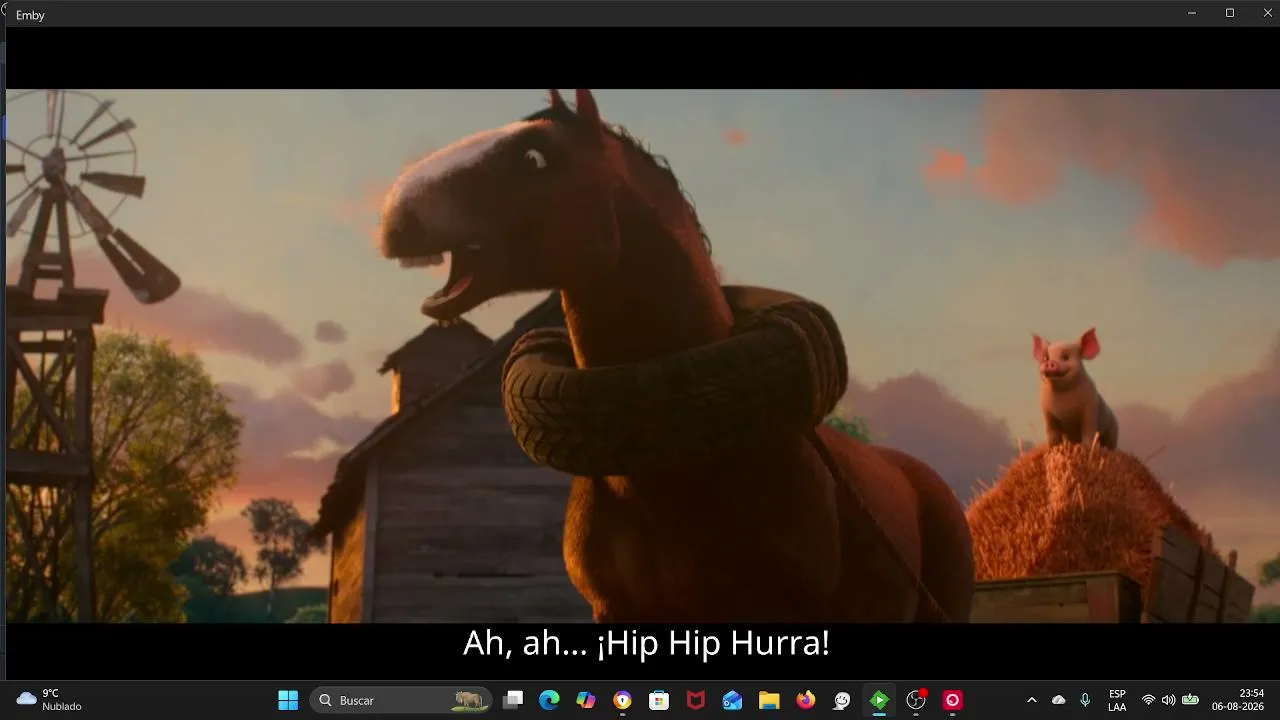1280x720 pixels.
Task: Open Microsoft Store from the taskbar
Action: (659, 700)
